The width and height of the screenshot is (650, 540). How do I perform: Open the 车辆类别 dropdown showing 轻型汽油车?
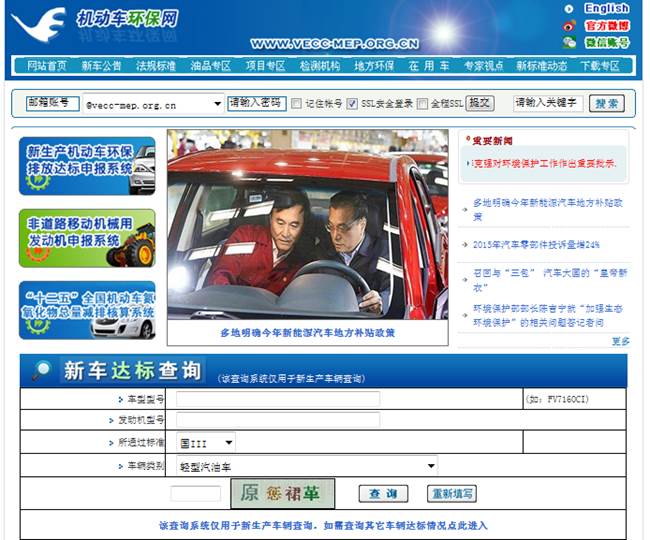coord(431,466)
